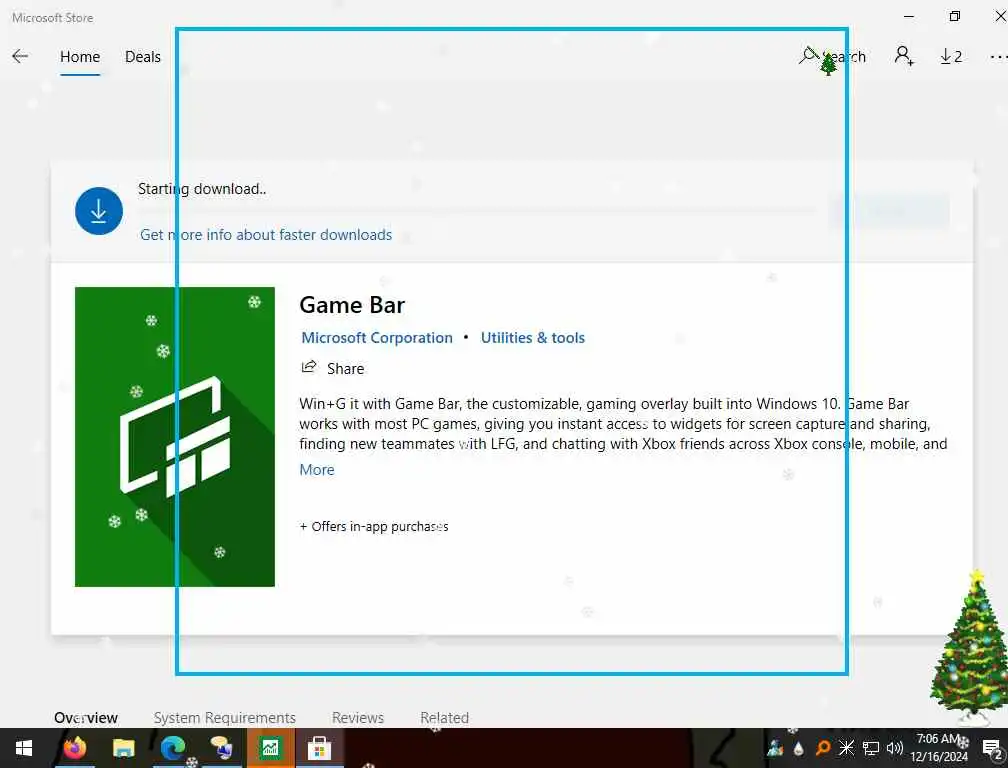This screenshot has width=1008, height=768.
Task: Open the Home tab
Action: click(x=80, y=57)
